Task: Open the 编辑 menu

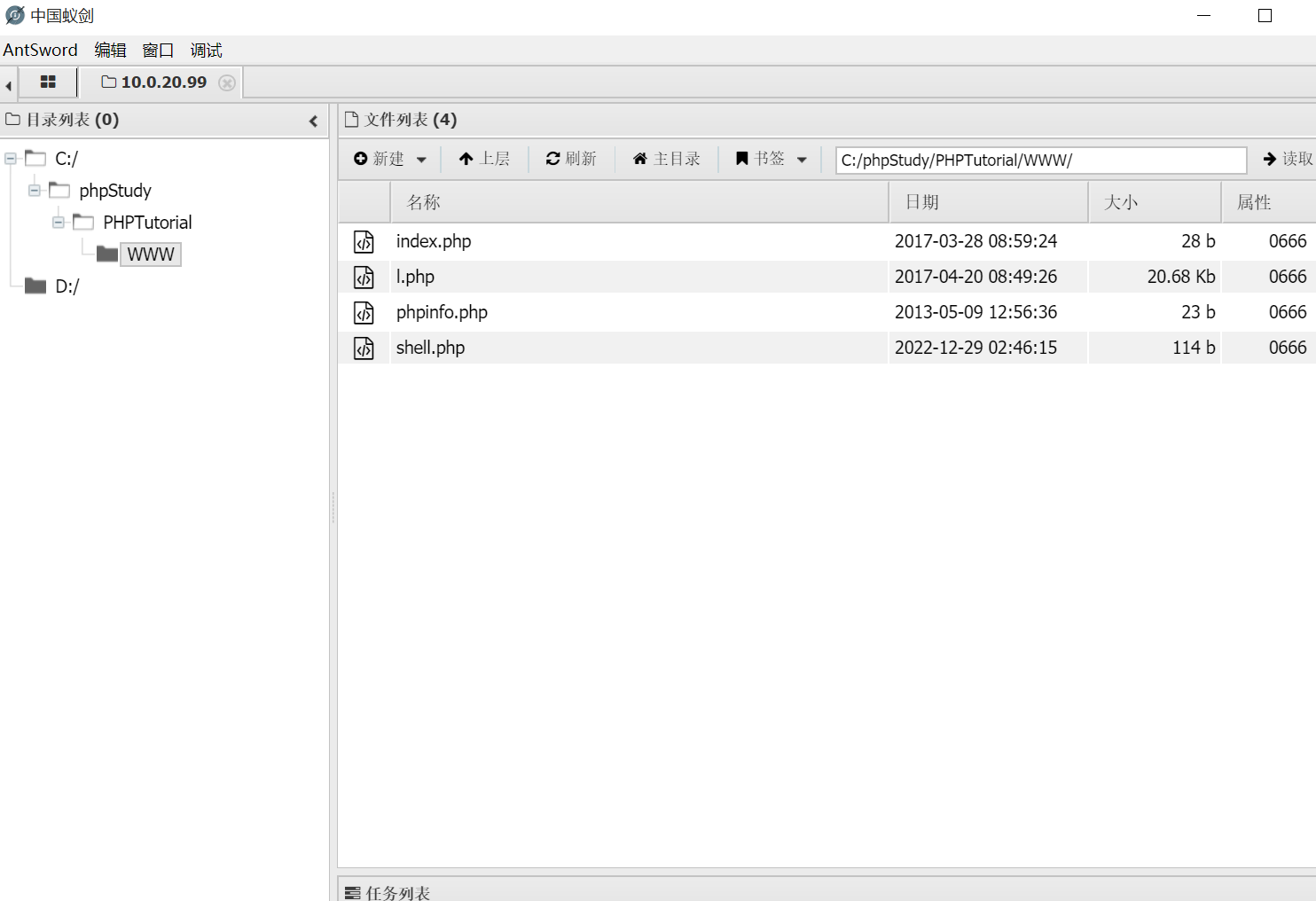Action: pyautogui.click(x=110, y=51)
